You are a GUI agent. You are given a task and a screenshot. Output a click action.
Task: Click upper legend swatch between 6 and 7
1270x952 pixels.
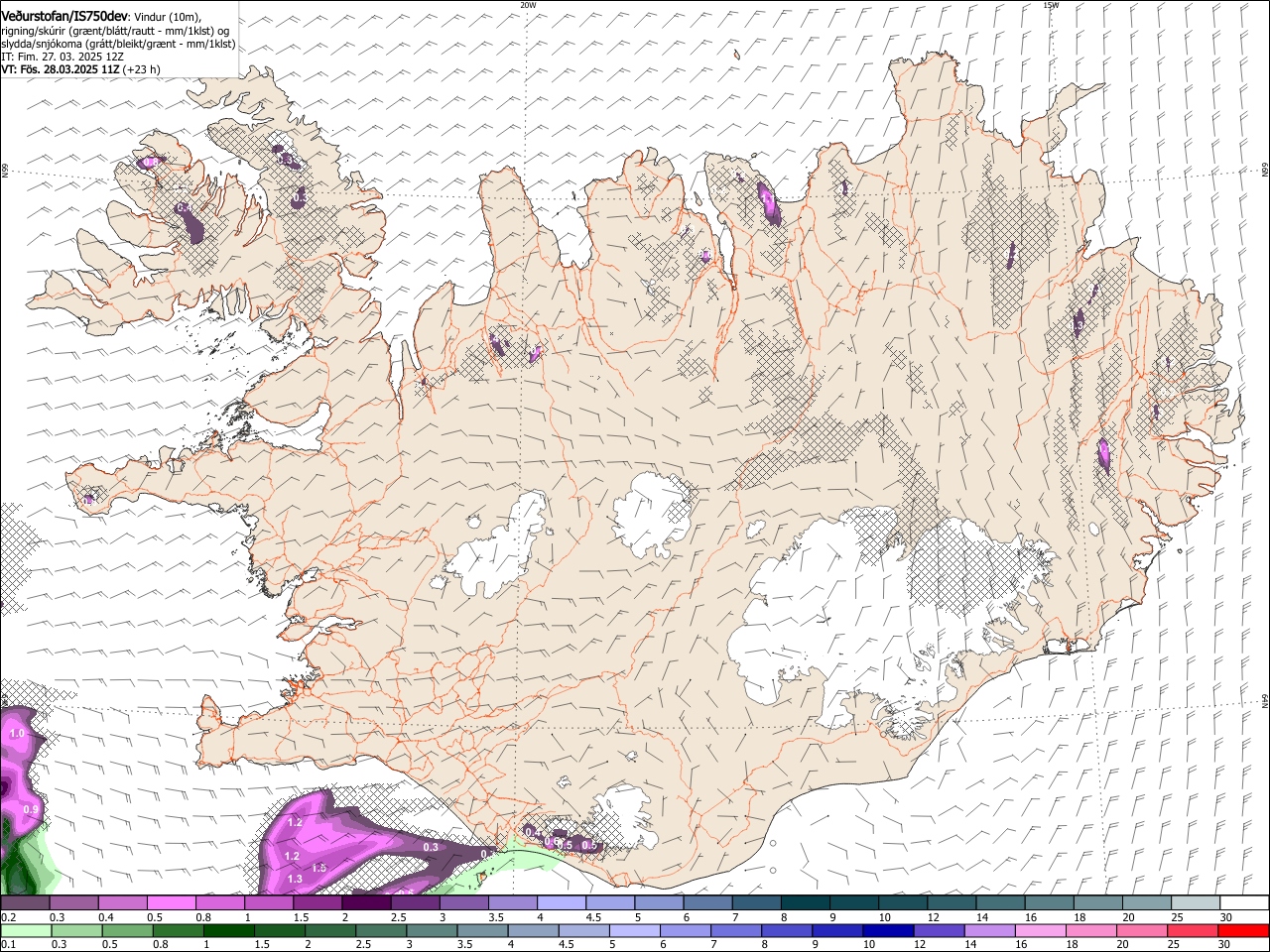click(708, 902)
